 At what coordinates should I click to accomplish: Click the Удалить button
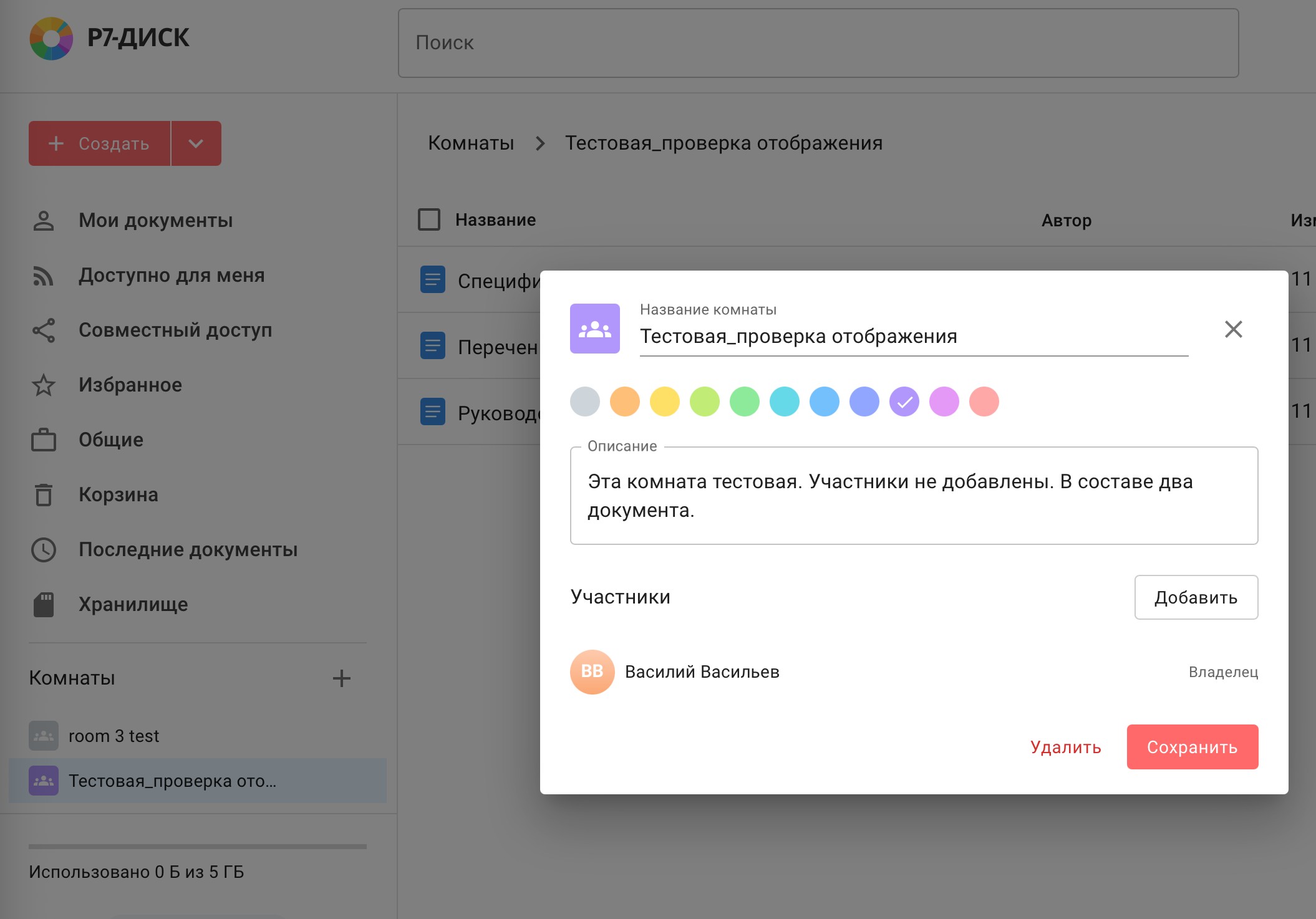click(1066, 747)
